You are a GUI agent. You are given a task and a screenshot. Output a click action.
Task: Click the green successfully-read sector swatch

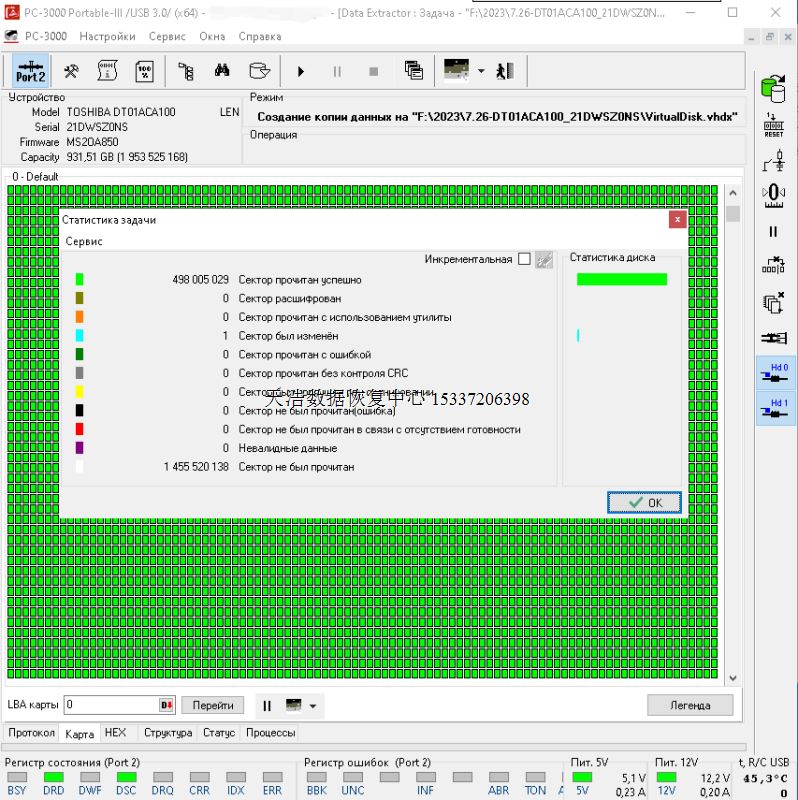click(80, 280)
